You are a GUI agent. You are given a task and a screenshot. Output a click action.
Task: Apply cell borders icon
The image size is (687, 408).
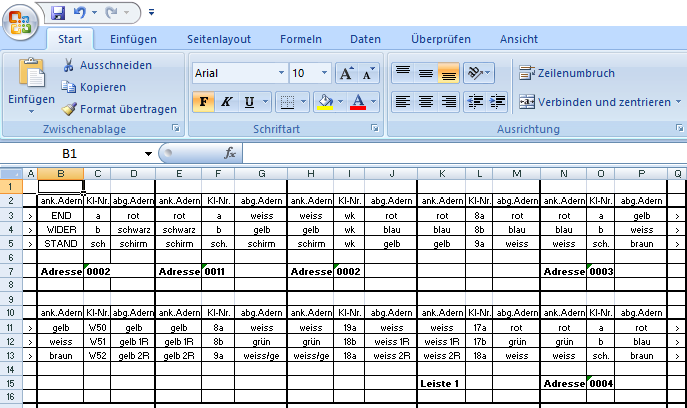(287, 102)
